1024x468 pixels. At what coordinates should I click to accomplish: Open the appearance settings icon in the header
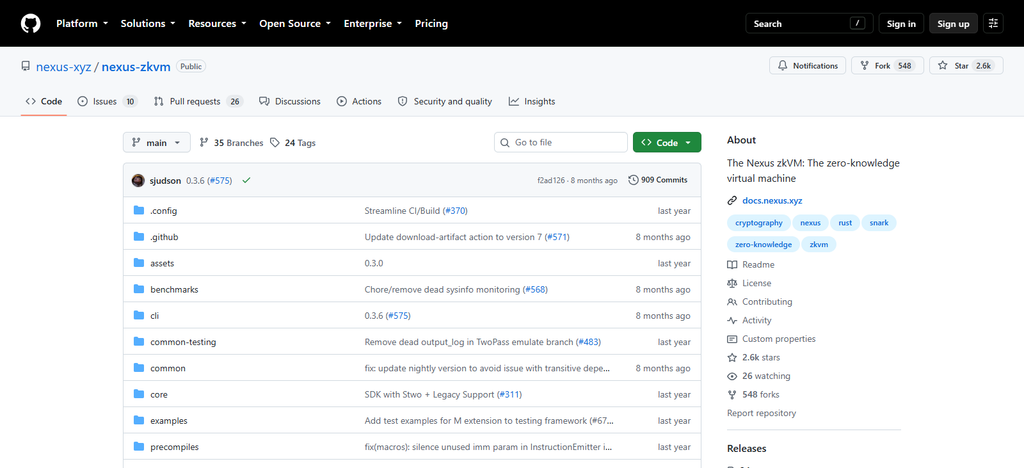(993, 23)
